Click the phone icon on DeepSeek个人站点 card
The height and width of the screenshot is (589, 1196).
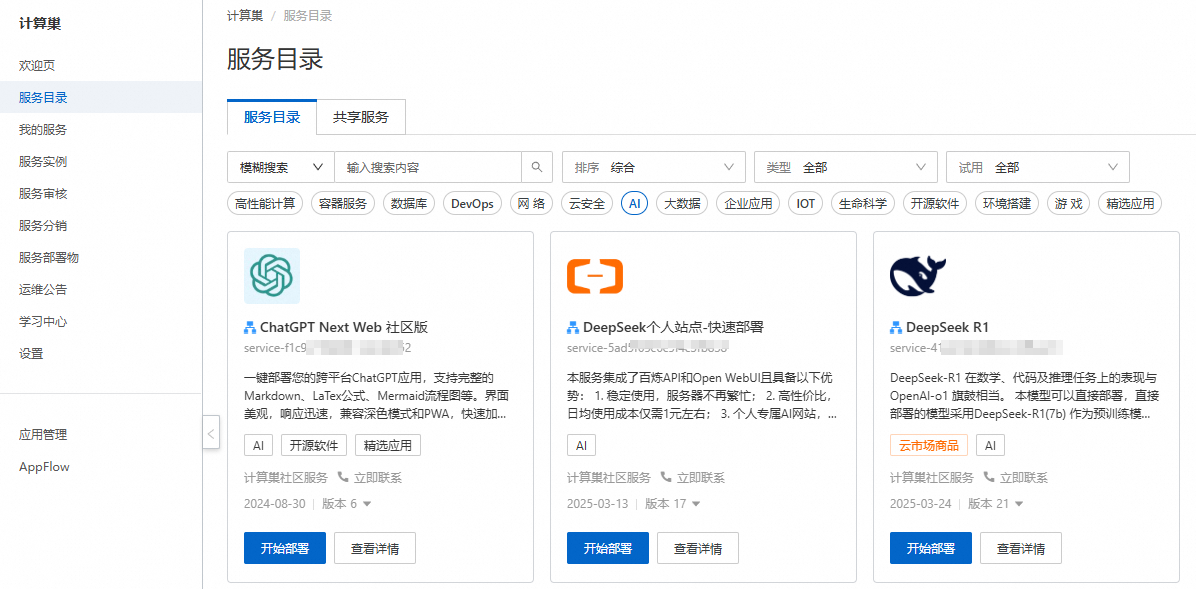click(x=666, y=477)
